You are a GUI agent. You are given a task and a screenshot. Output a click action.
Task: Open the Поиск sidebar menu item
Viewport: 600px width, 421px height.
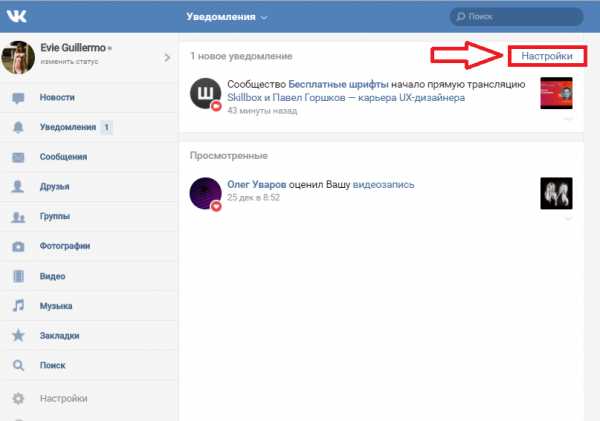pos(89,365)
